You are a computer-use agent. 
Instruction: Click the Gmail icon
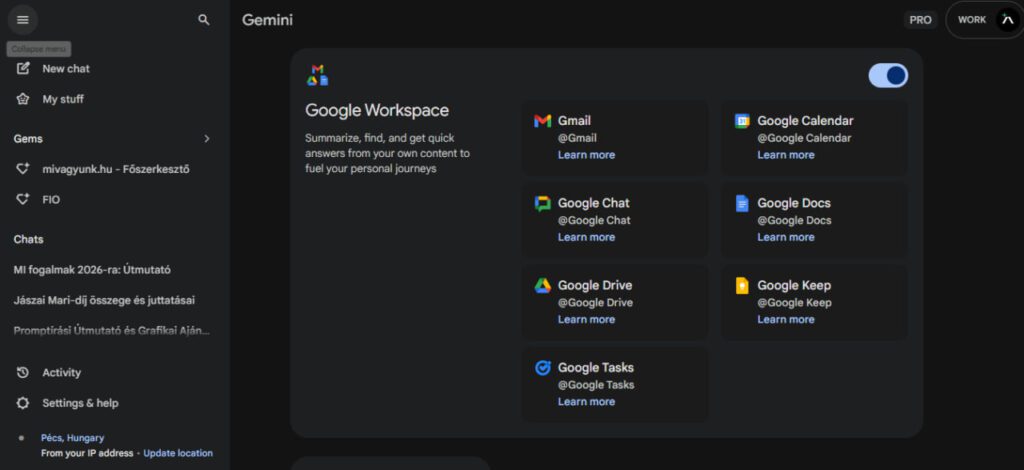542,121
